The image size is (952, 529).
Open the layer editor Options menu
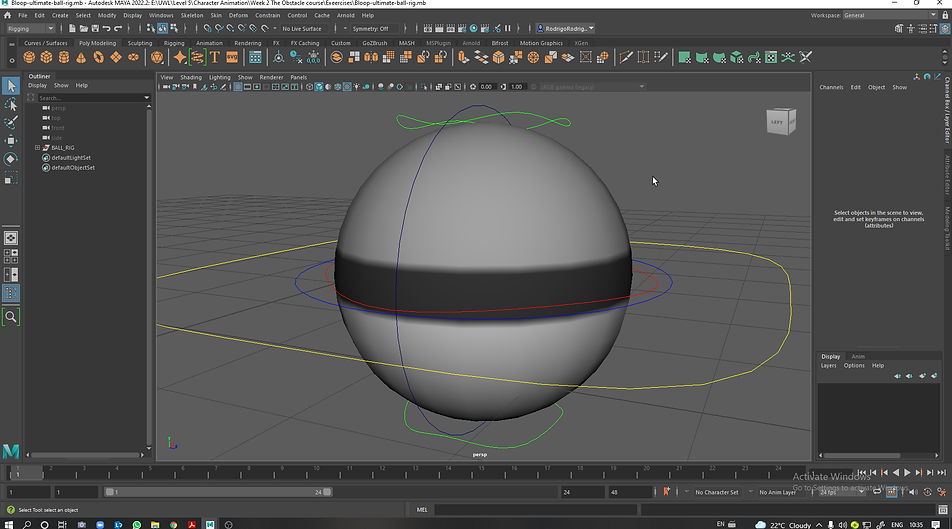(x=854, y=366)
